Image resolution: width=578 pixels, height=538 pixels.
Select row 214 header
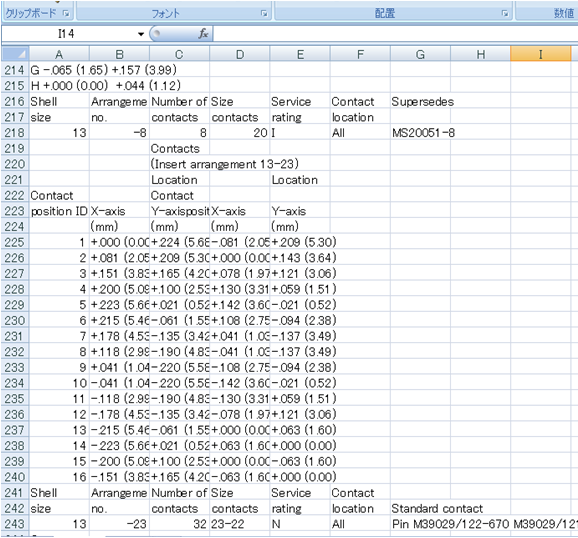pyautogui.click(x=15, y=70)
